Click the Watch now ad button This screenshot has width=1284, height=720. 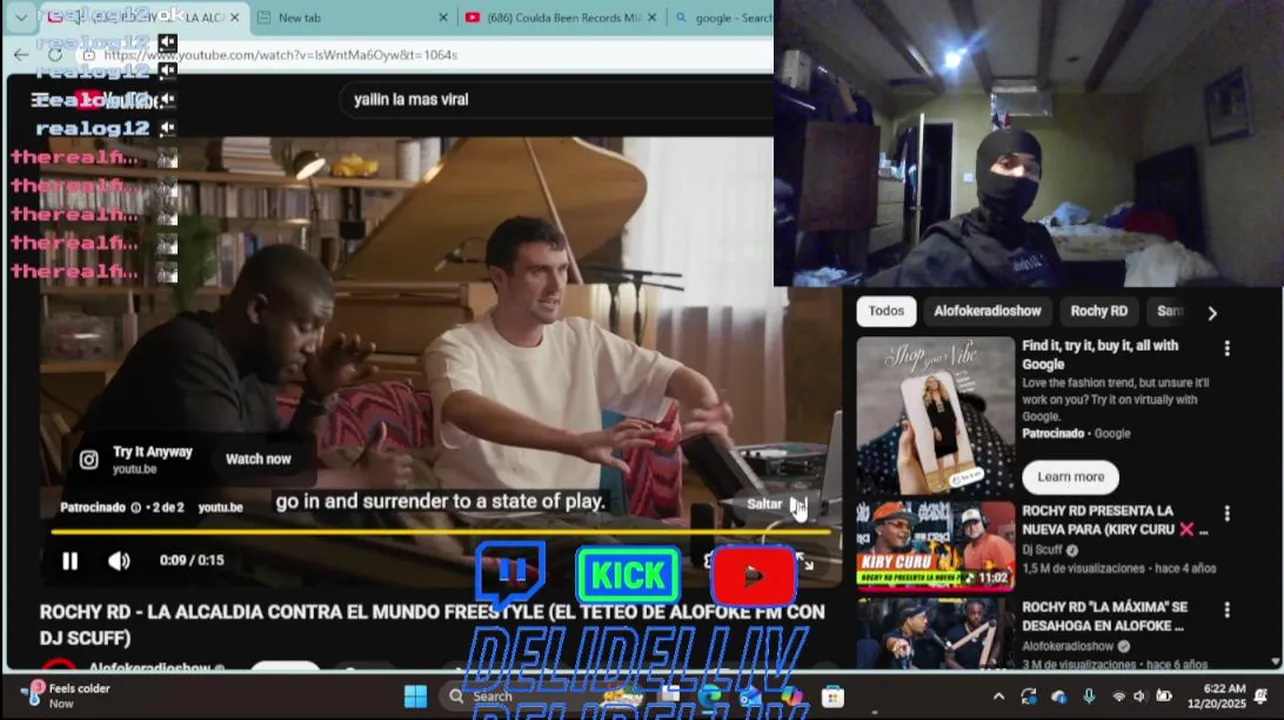pyautogui.click(x=258, y=459)
